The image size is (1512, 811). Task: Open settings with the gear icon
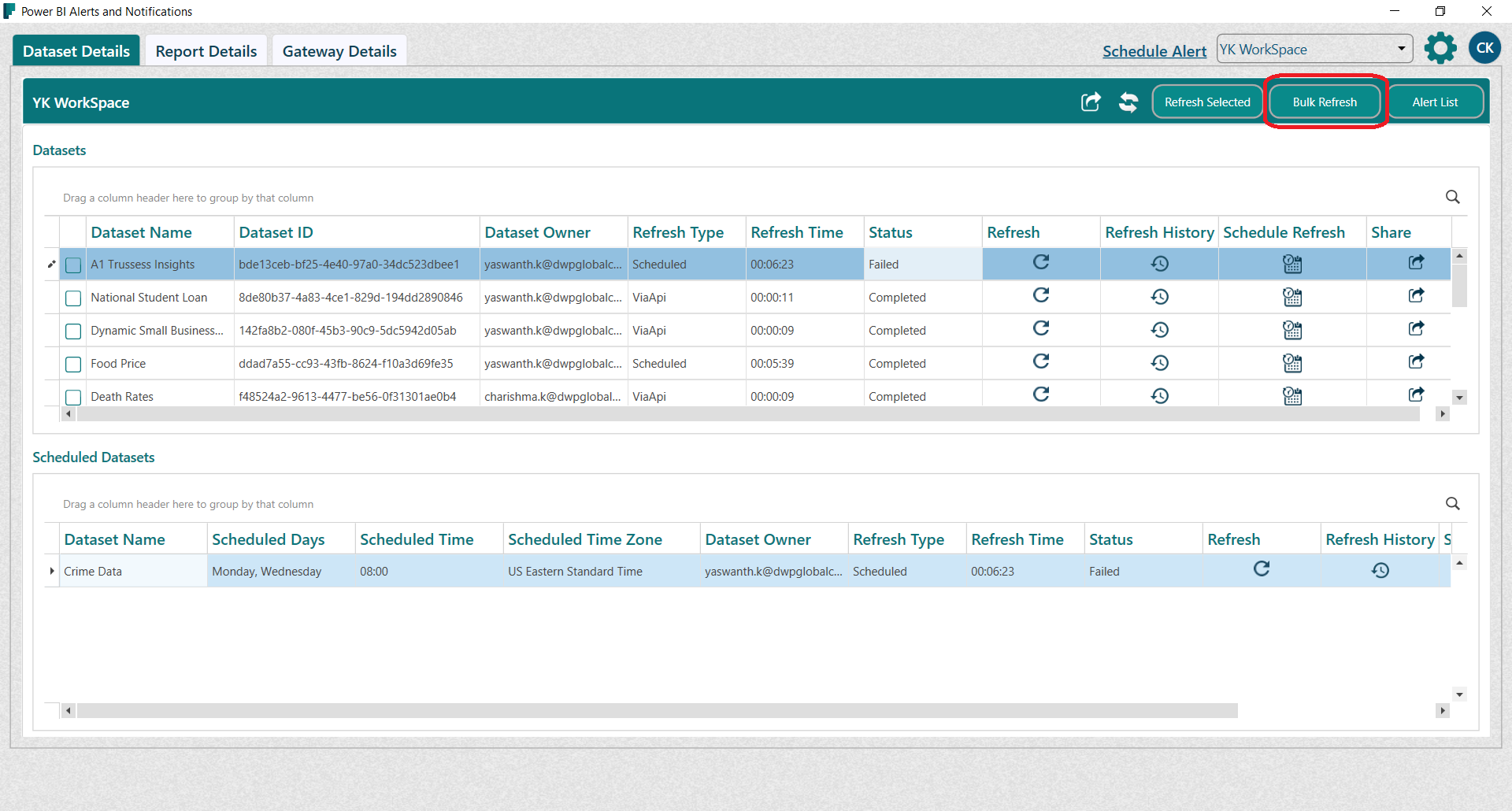[1440, 48]
